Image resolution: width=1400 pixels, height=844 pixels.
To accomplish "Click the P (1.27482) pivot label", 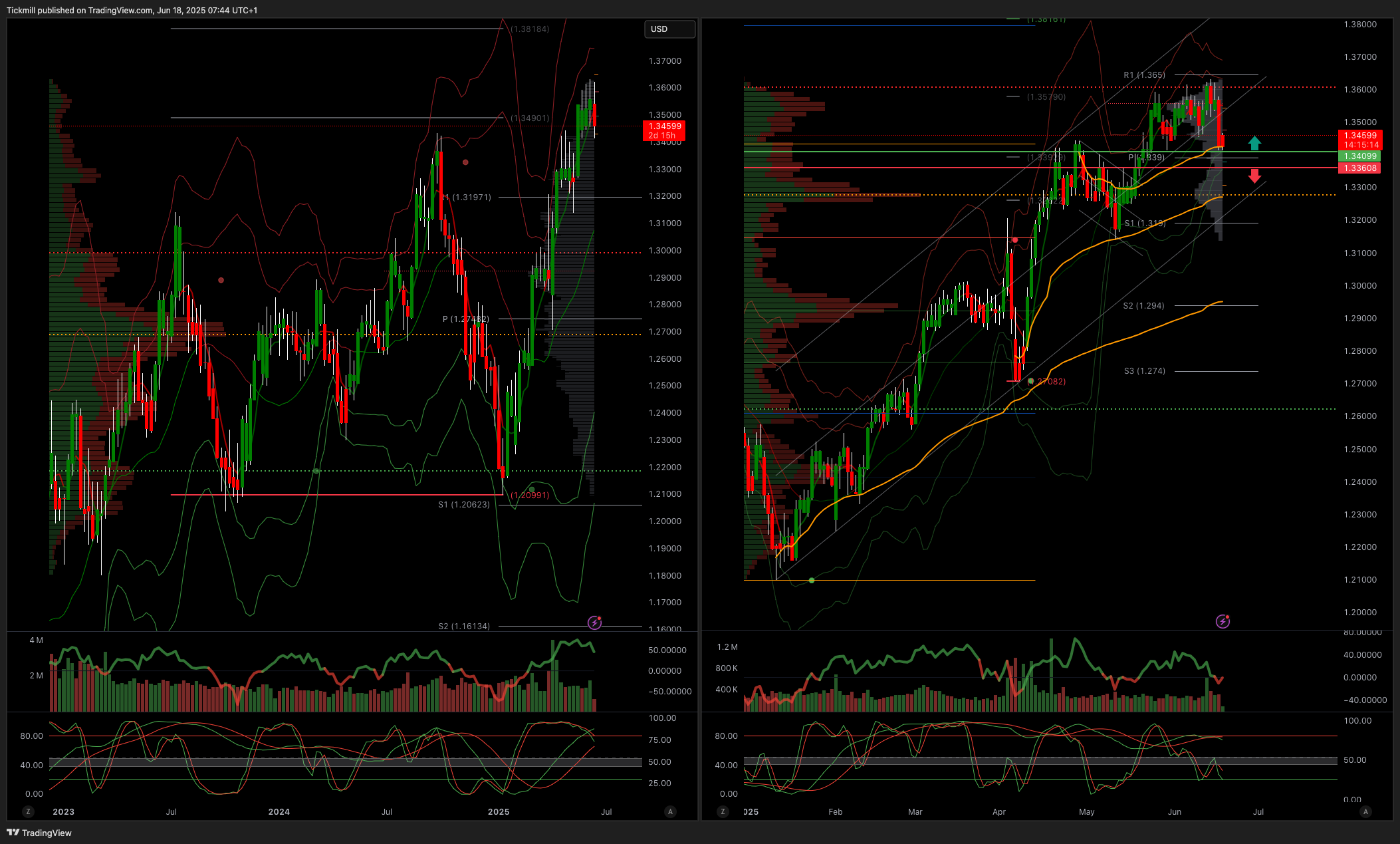I will [466, 319].
